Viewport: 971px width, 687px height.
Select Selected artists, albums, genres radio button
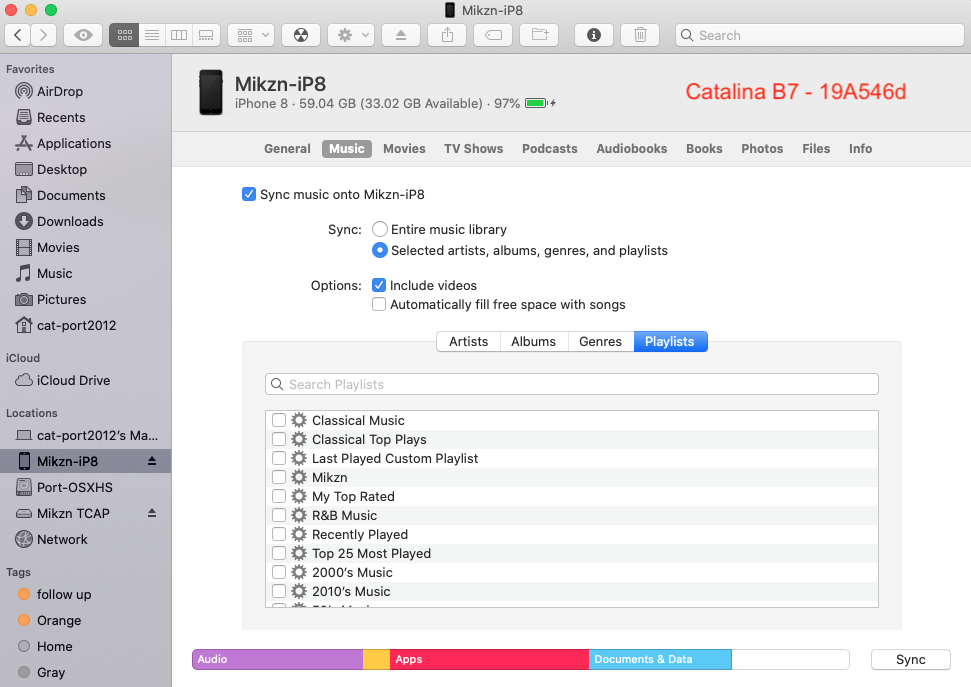coord(380,250)
